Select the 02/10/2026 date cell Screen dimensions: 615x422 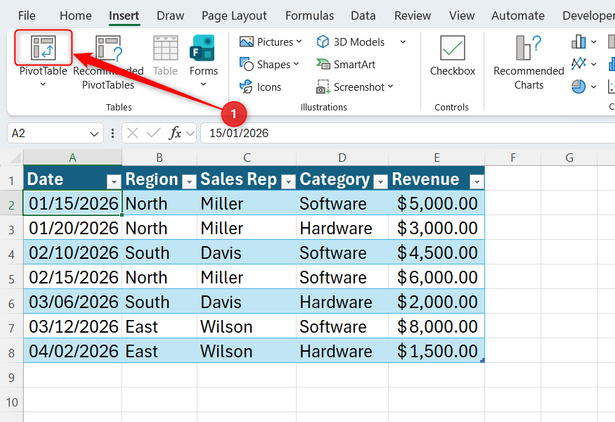[x=73, y=253]
